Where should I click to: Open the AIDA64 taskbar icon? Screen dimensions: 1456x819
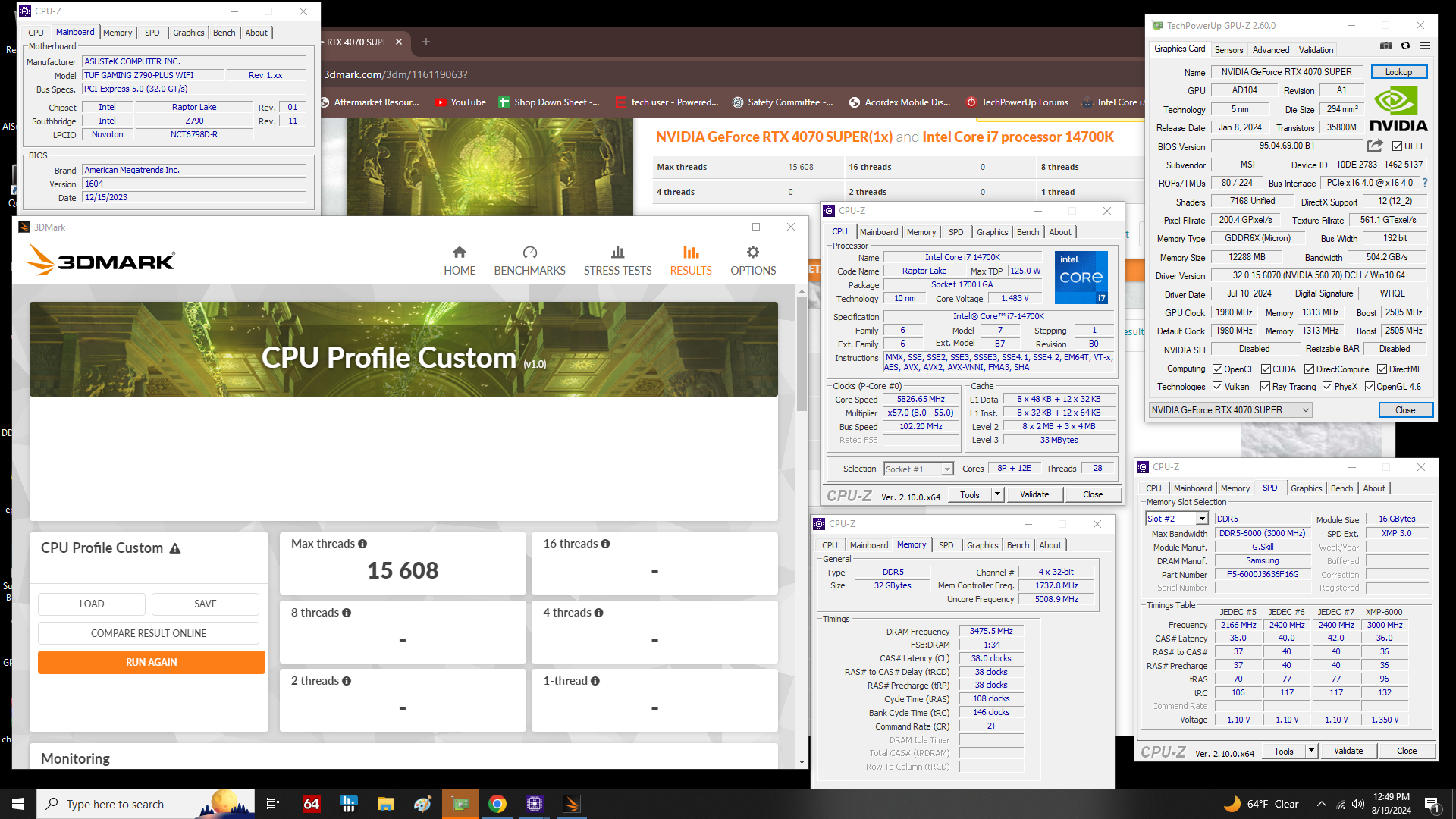pos(311,804)
